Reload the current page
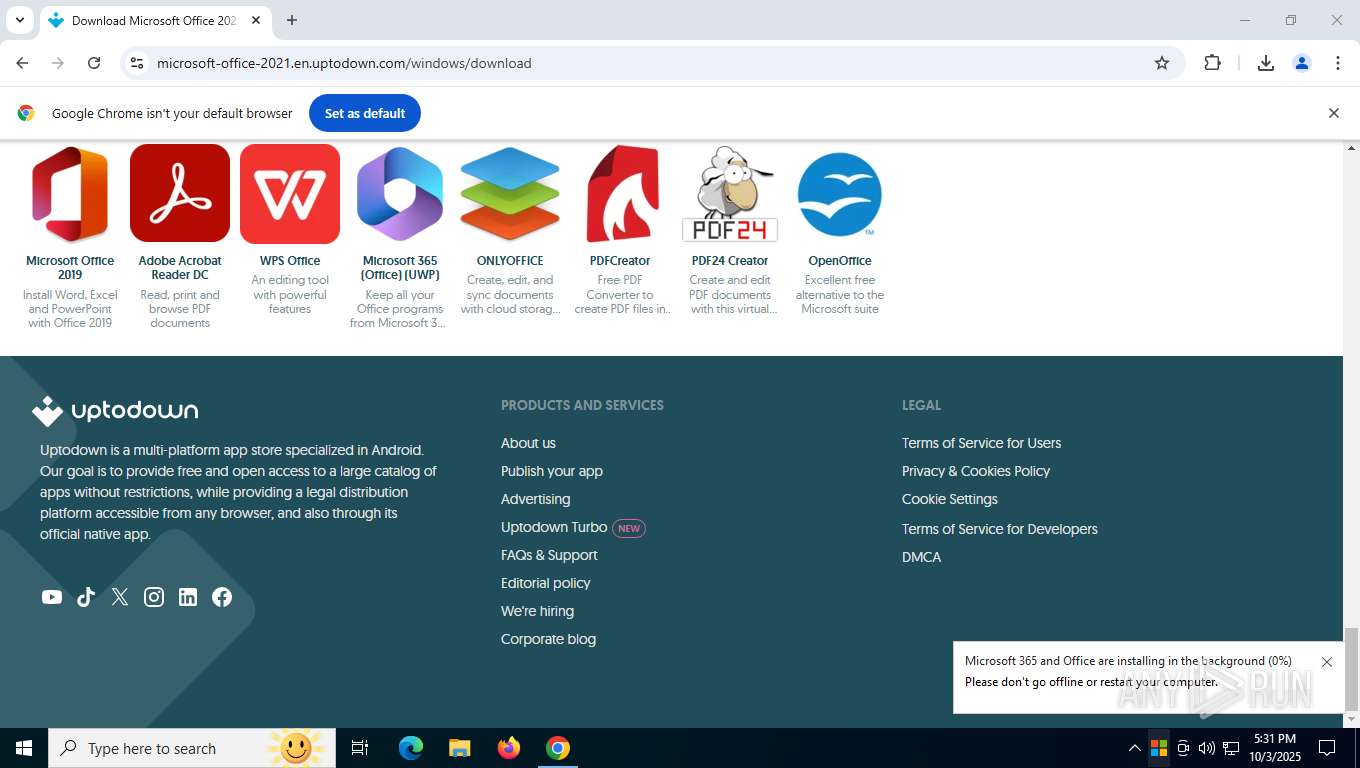The image size is (1360, 768). (94, 63)
